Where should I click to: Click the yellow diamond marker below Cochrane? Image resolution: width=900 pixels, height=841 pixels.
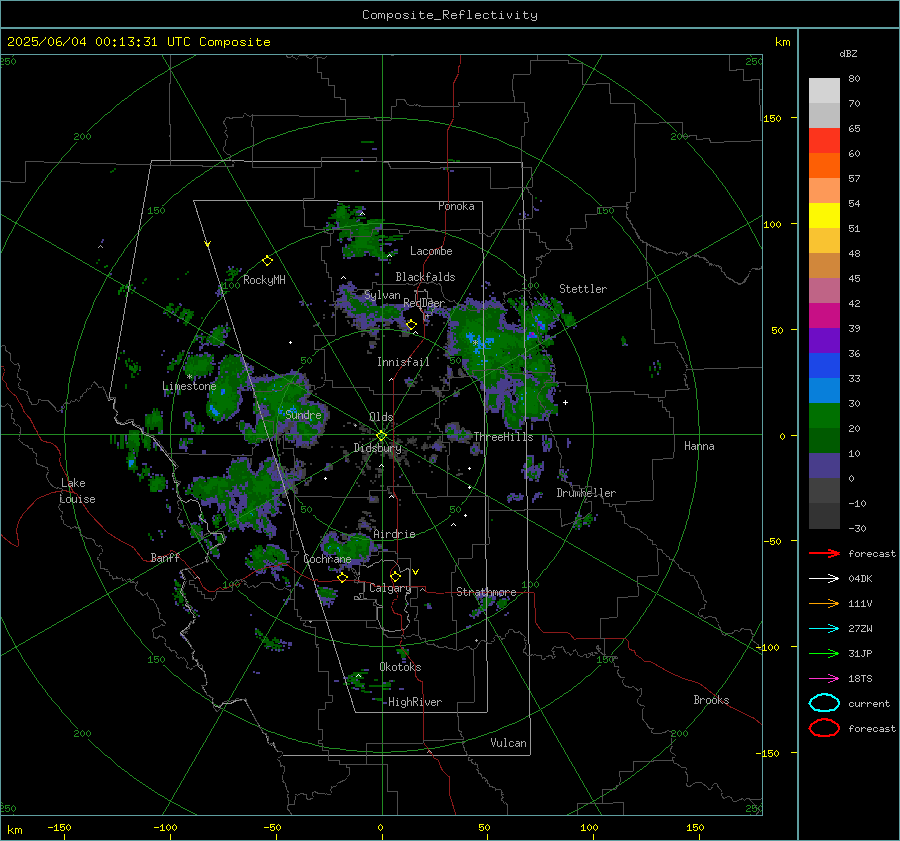(343, 577)
